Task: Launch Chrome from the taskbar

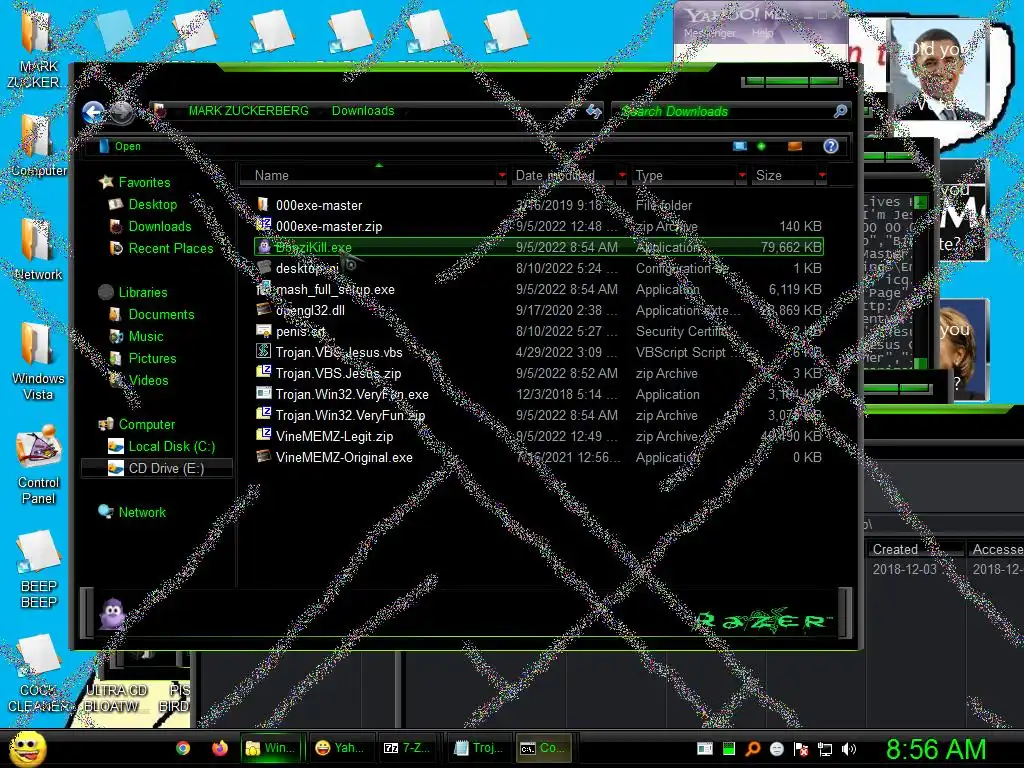Action: (x=183, y=748)
